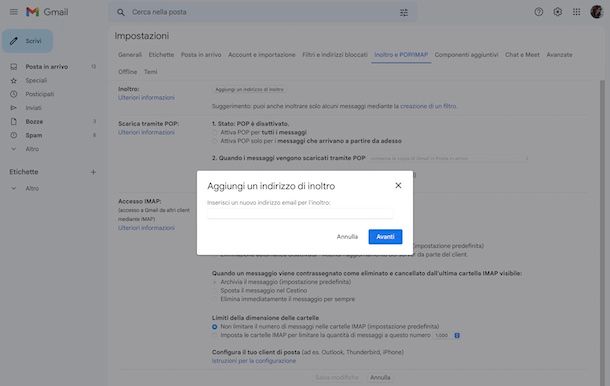
Task: Open the main menu hamburger icon
Action: pos(14,12)
